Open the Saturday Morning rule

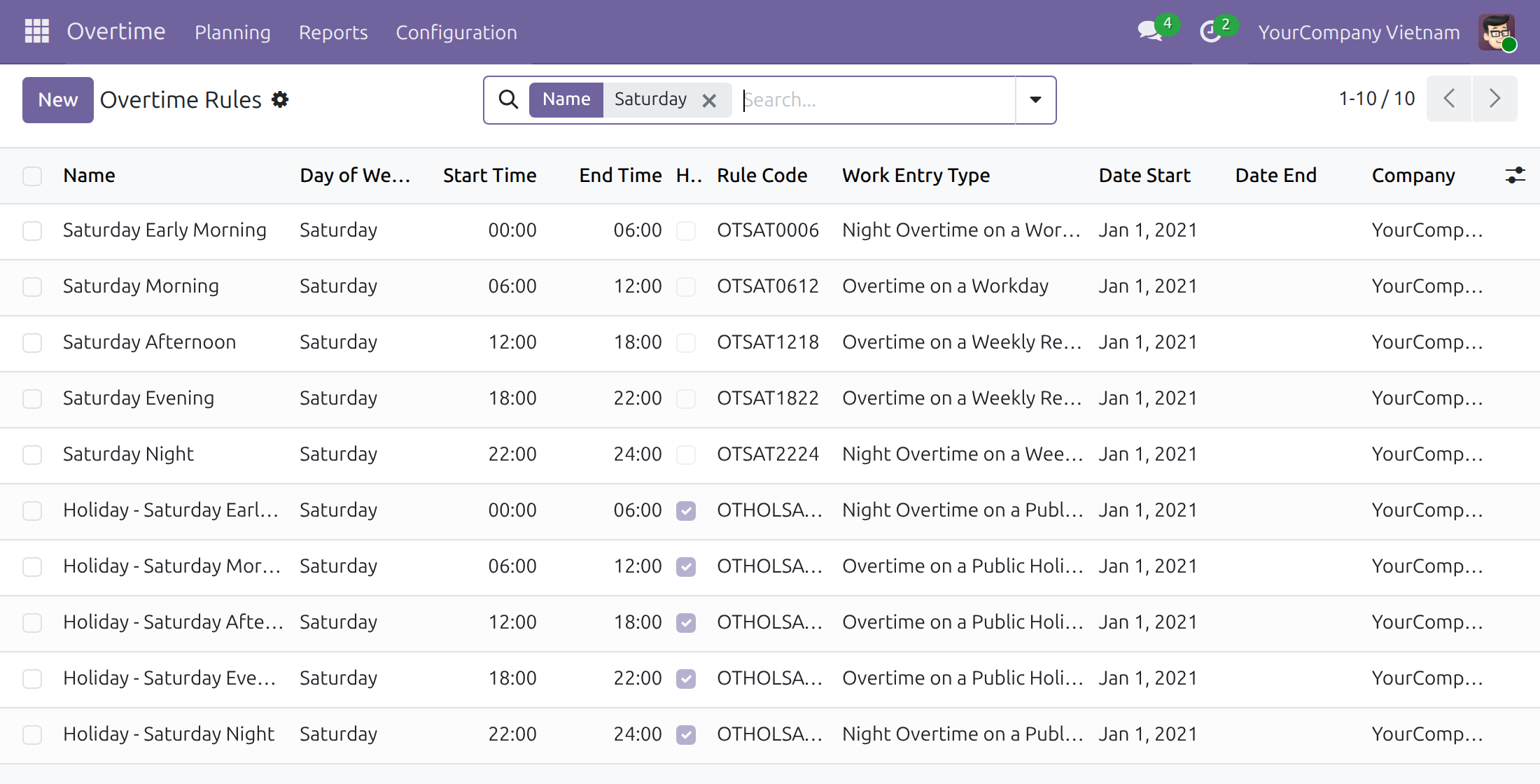pos(141,286)
